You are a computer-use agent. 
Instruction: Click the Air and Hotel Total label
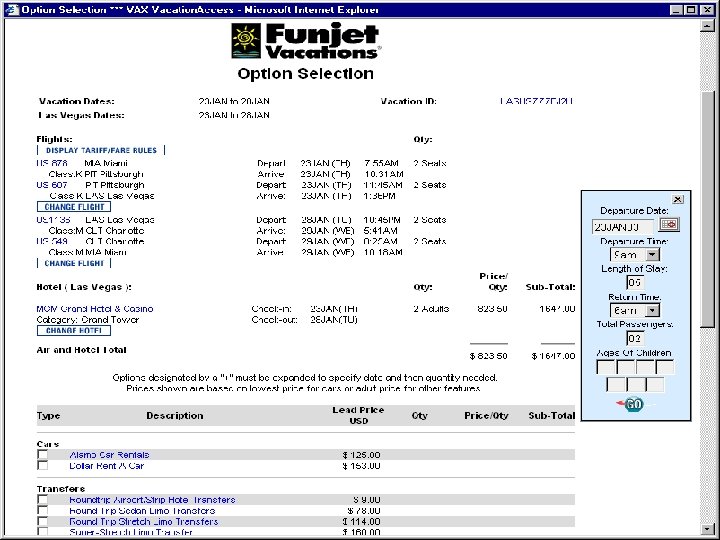coord(81,350)
